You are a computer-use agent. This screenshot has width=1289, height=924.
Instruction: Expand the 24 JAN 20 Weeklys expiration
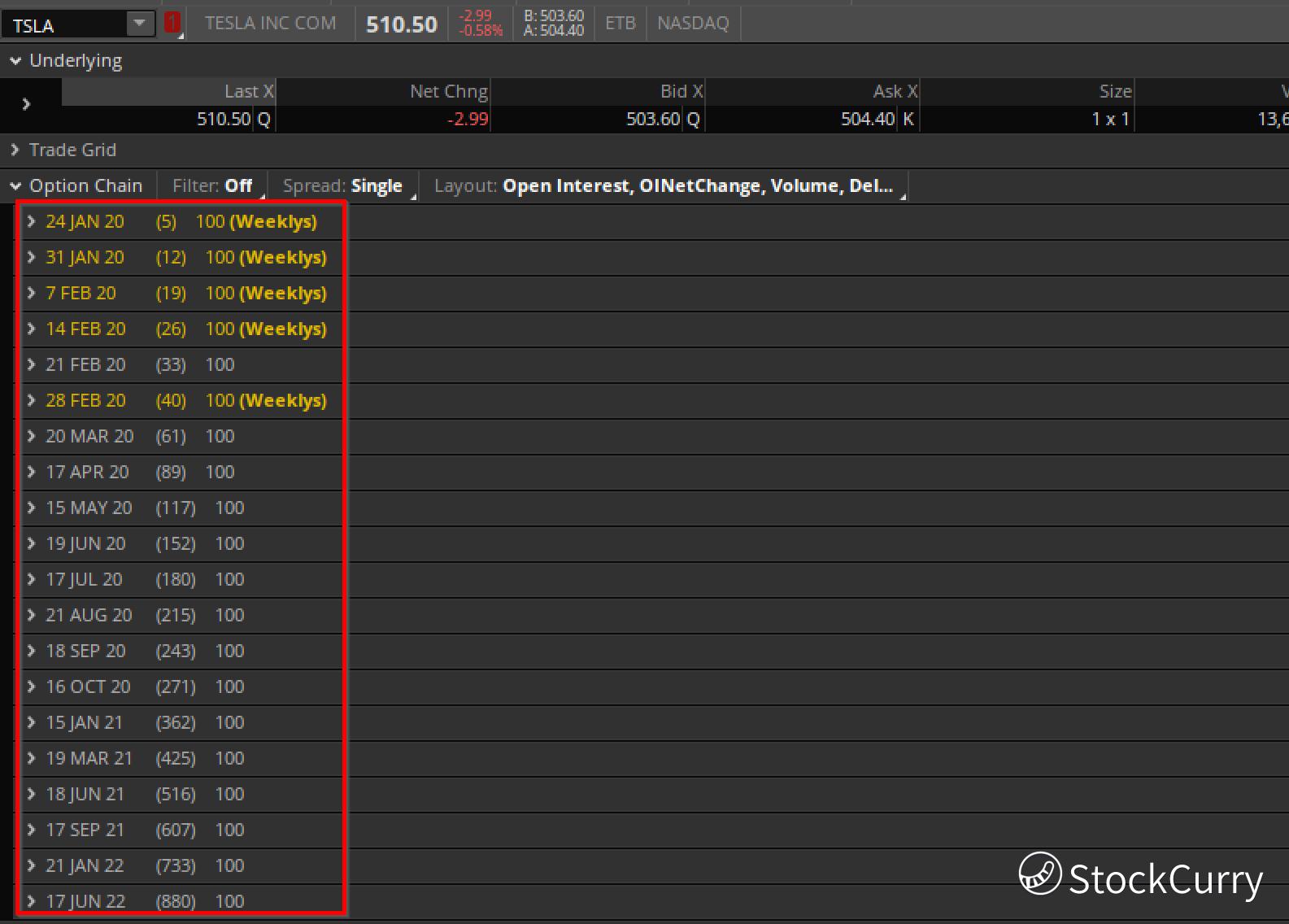[x=31, y=221]
